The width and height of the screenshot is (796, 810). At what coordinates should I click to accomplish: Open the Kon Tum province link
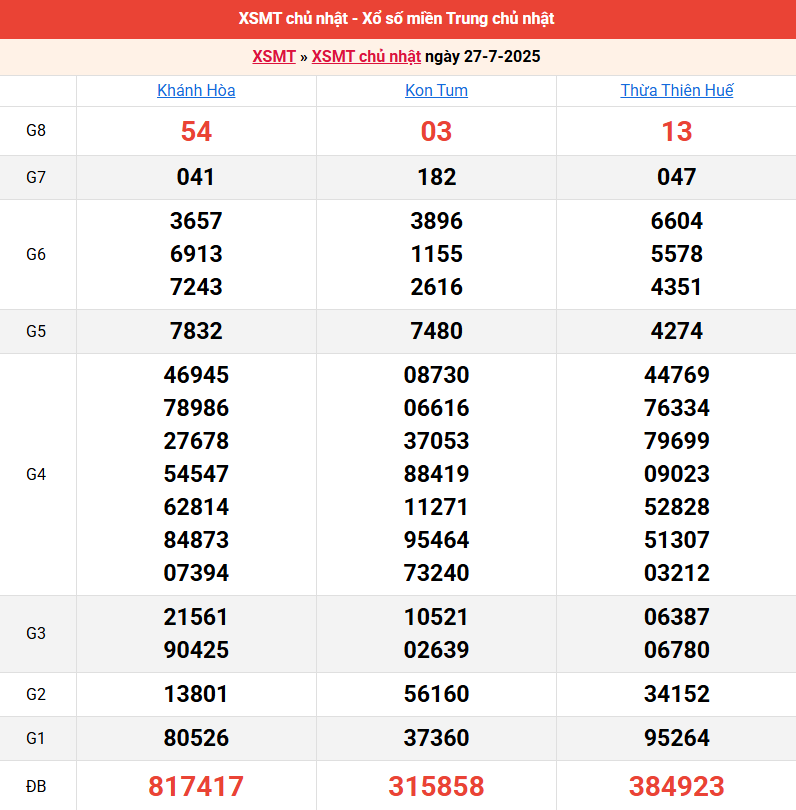coord(436,90)
